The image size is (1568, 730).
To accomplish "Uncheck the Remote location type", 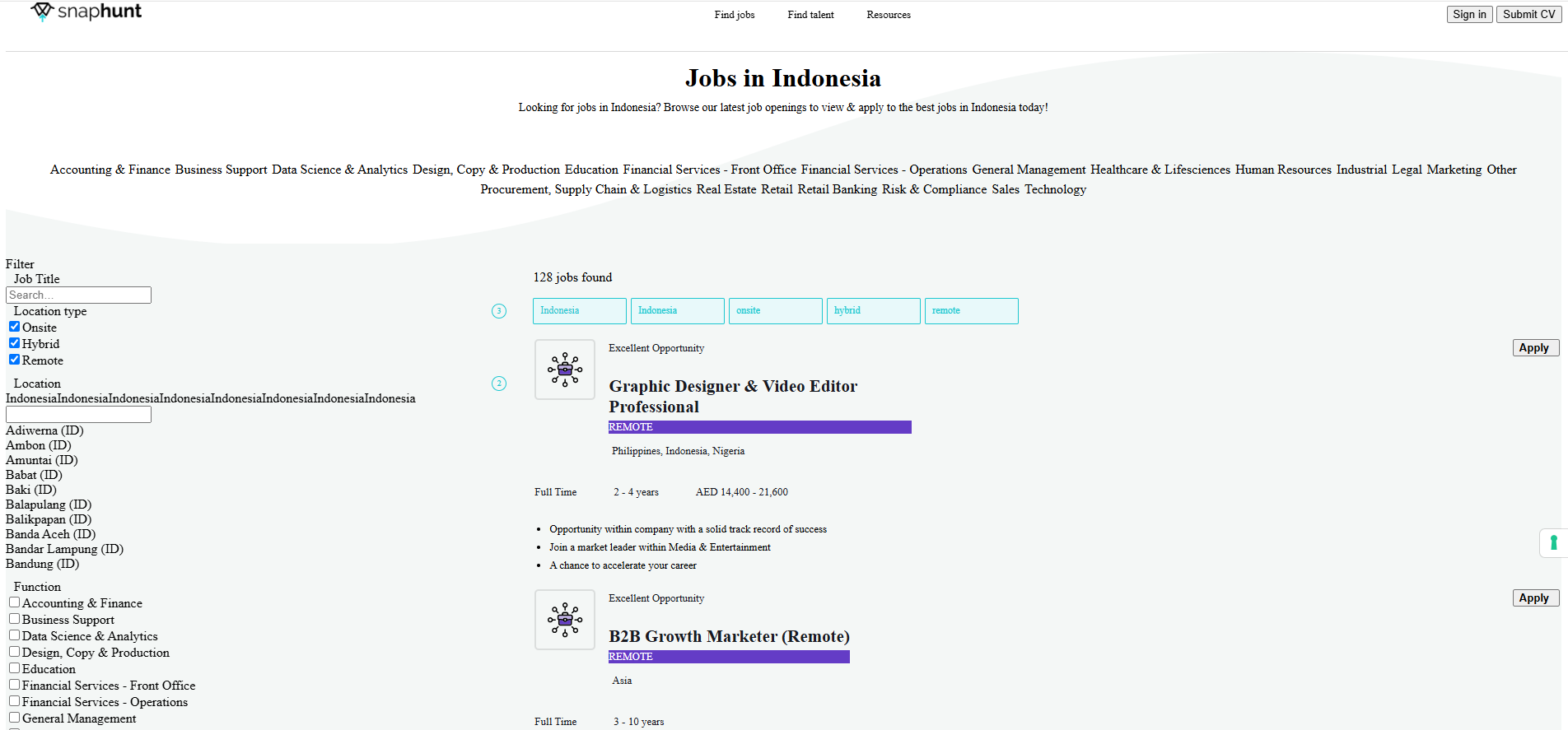I will [x=14, y=360].
